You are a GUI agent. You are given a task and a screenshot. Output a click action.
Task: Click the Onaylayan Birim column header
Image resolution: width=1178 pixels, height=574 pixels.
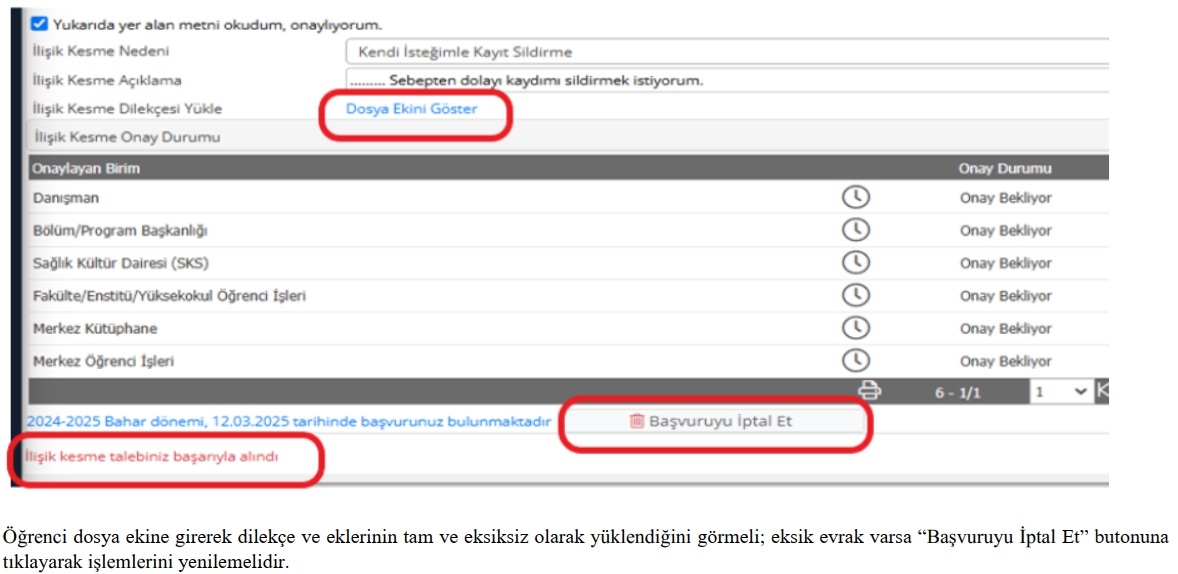coord(86,169)
